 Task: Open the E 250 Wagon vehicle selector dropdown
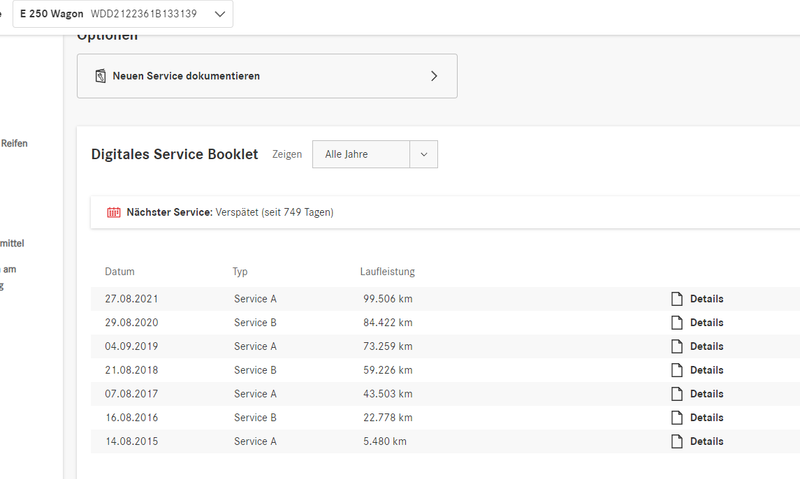coord(122,14)
